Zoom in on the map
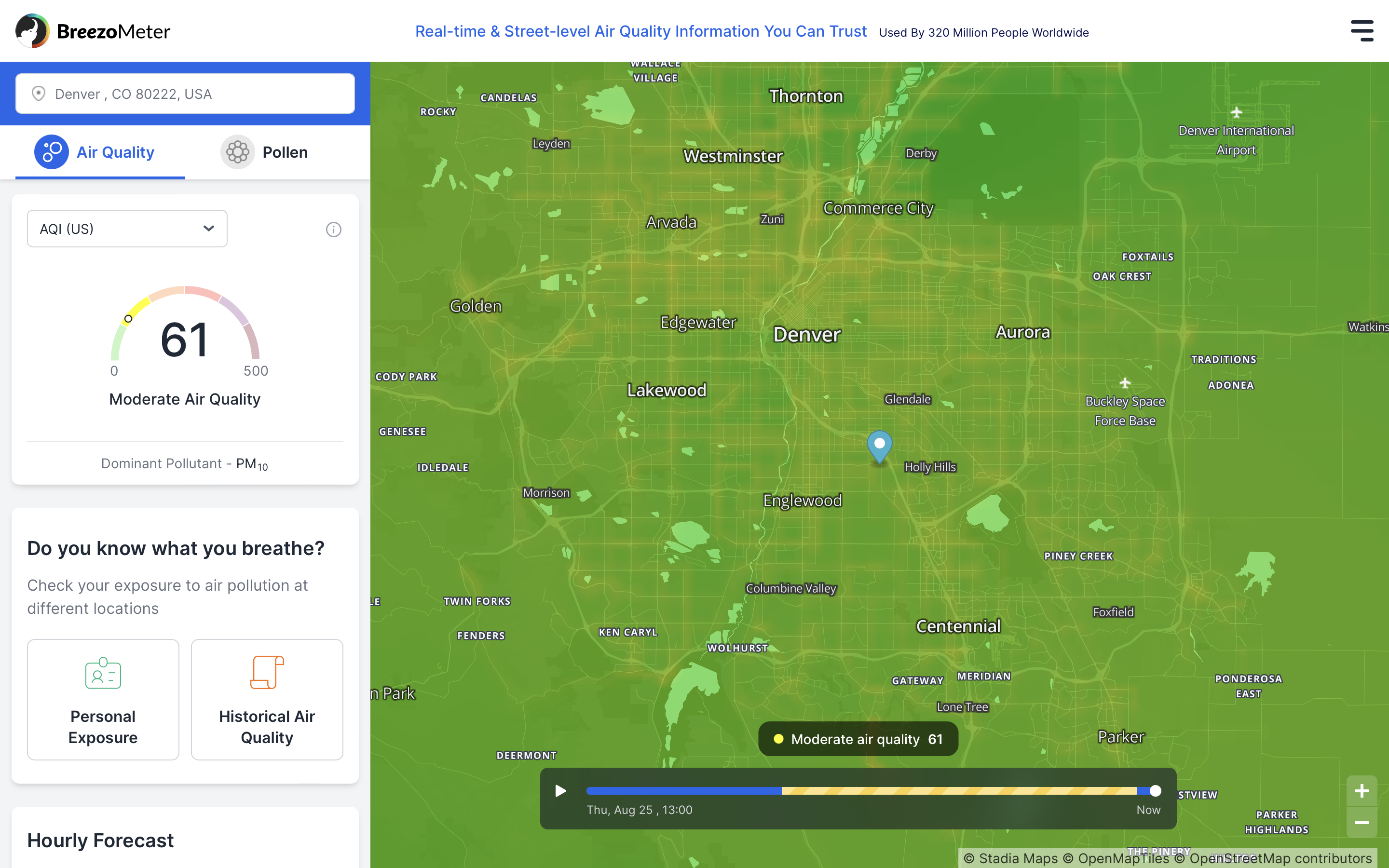The image size is (1389, 868). 1361,791
